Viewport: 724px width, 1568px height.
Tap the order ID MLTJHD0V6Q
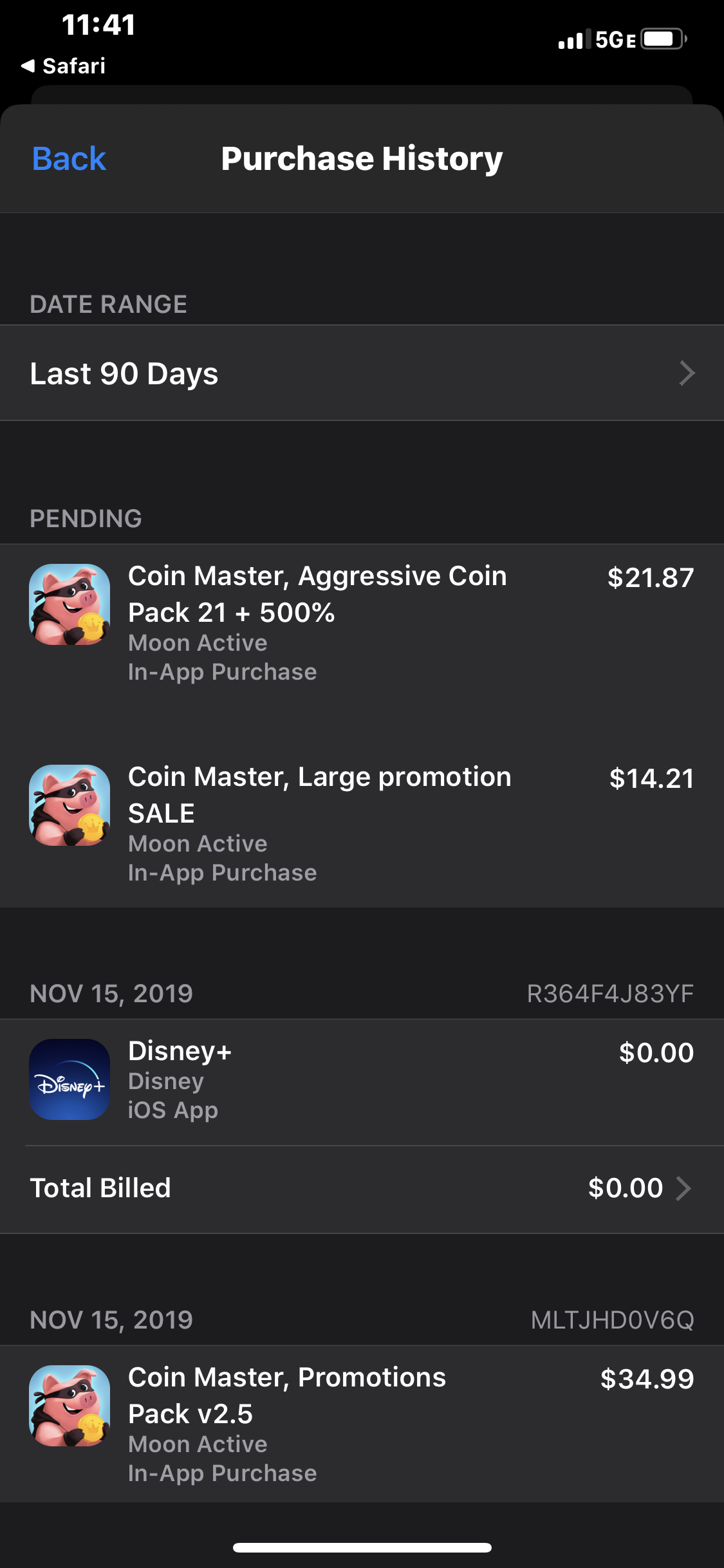[x=612, y=1320]
